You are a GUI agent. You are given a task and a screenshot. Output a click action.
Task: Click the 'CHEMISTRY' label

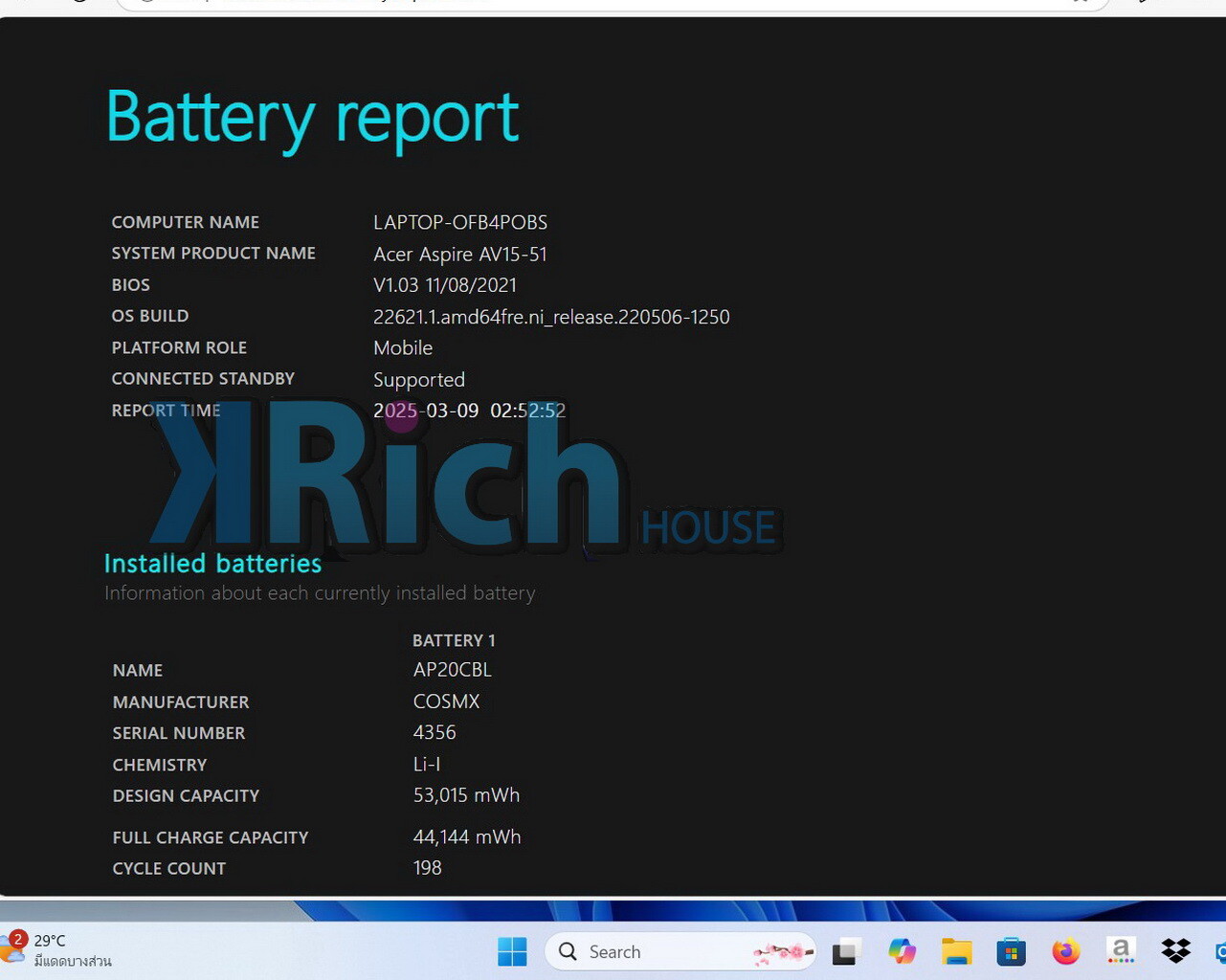(x=160, y=765)
